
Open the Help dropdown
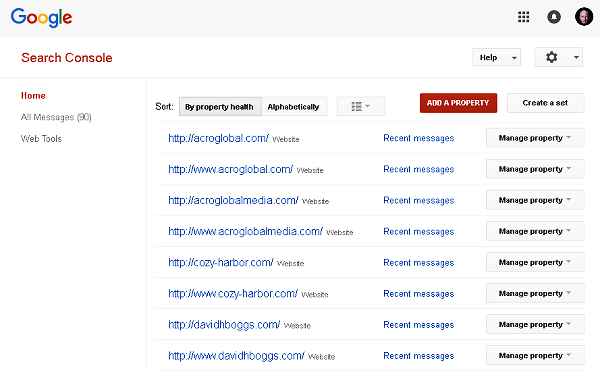(x=496, y=57)
